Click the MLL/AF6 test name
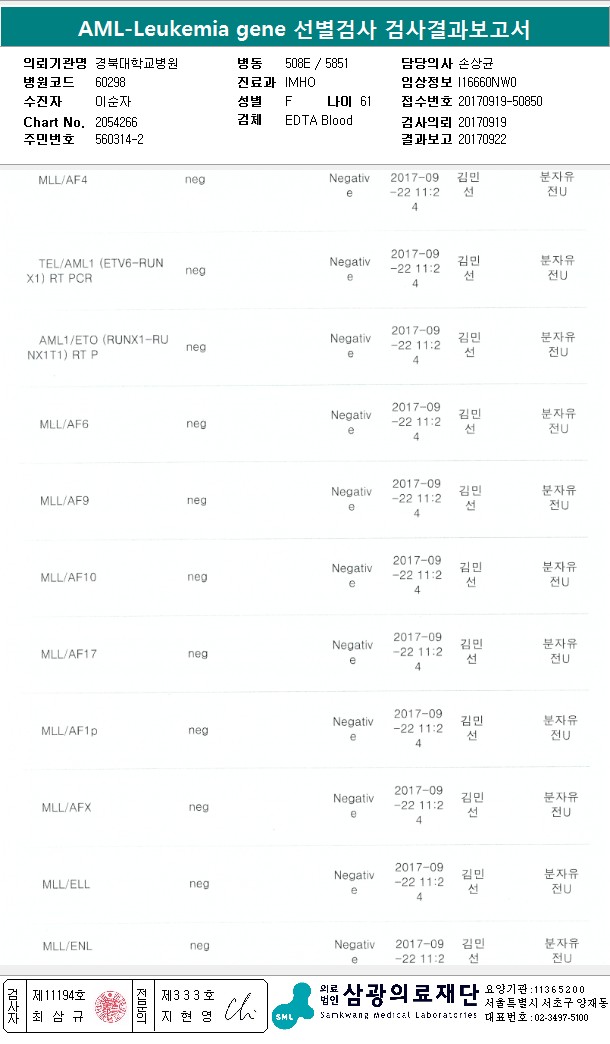This screenshot has height=1044, width=610. click(64, 424)
